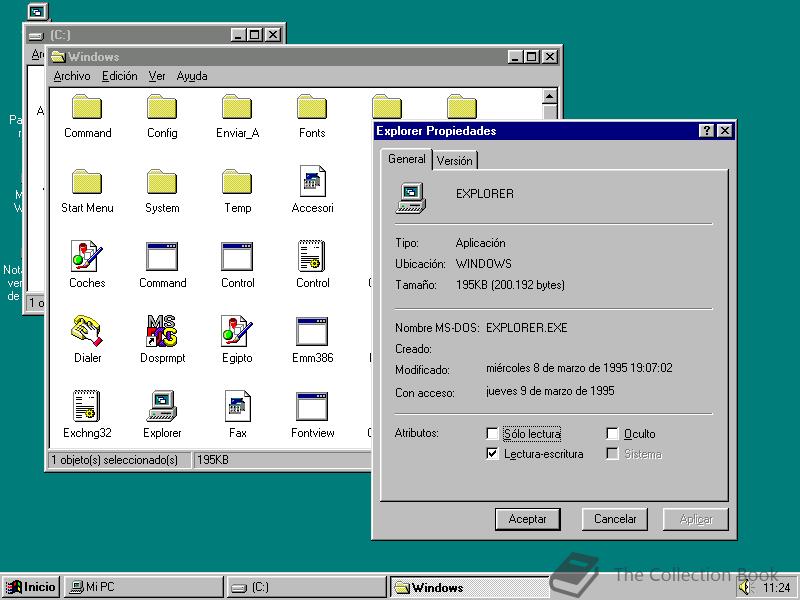Select the Command program icon
The height and width of the screenshot is (600, 800).
(x=162, y=257)
